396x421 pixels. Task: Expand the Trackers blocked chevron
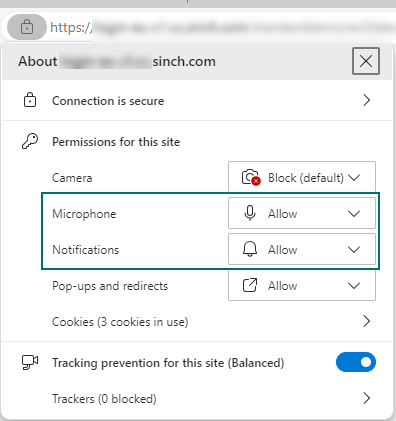(x=367, y=398)
